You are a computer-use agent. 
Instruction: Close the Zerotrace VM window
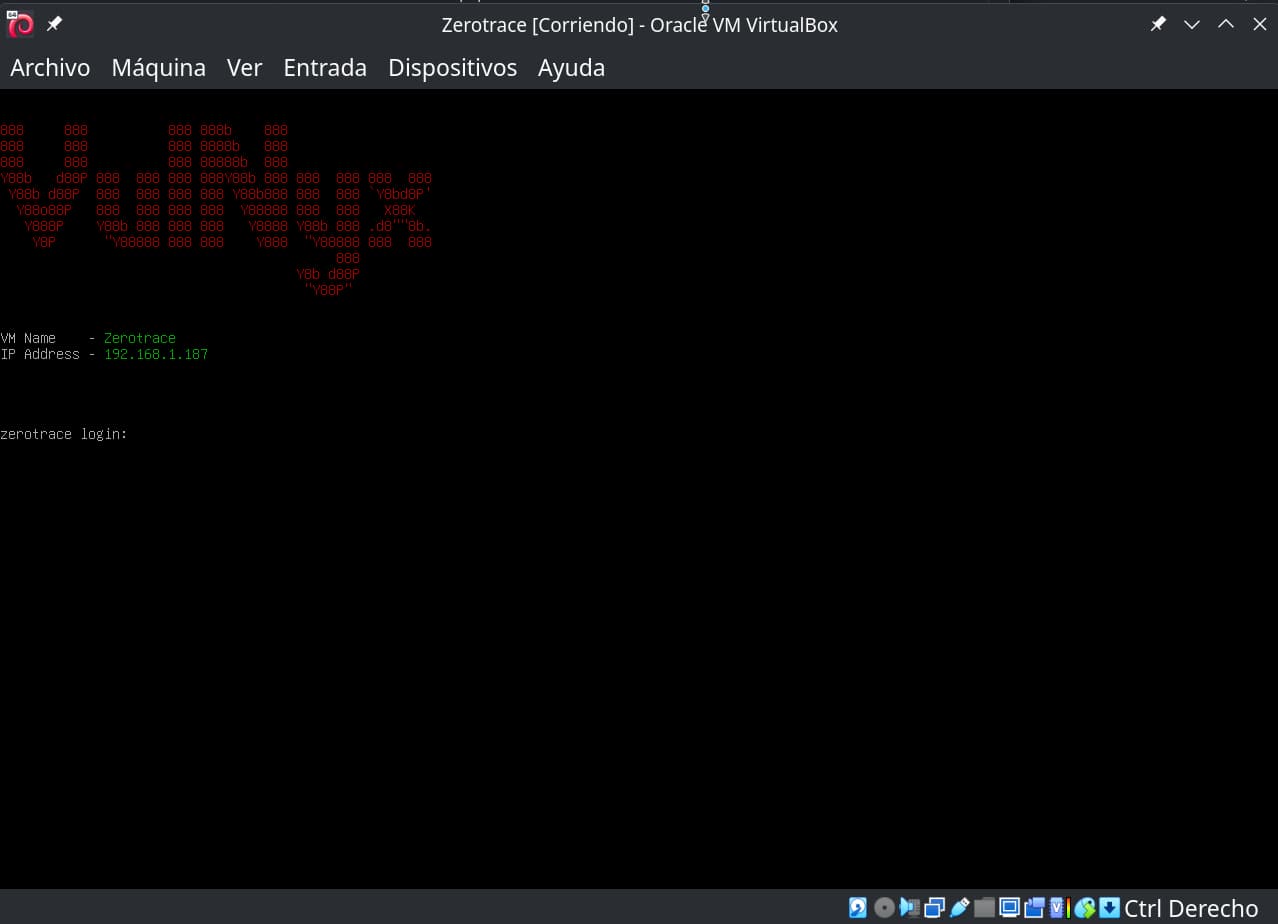click(1260, 24)
